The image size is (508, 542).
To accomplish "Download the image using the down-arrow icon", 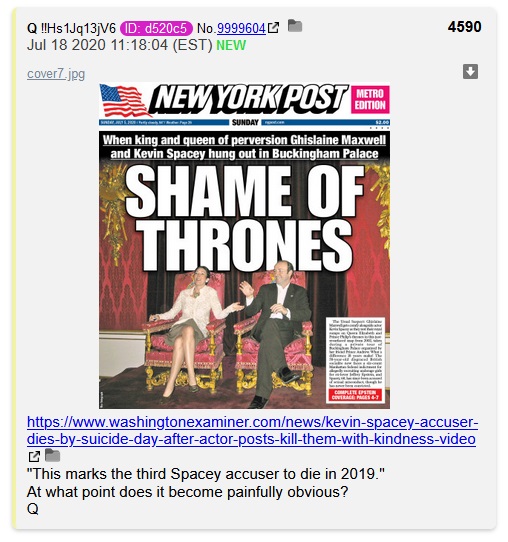I will tap(470, 72).
